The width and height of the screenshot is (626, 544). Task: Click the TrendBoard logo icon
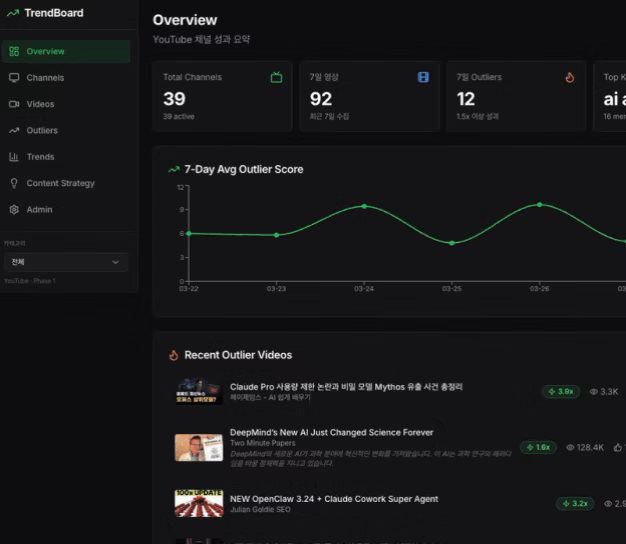pyautogui.click(x=13, y=13)
